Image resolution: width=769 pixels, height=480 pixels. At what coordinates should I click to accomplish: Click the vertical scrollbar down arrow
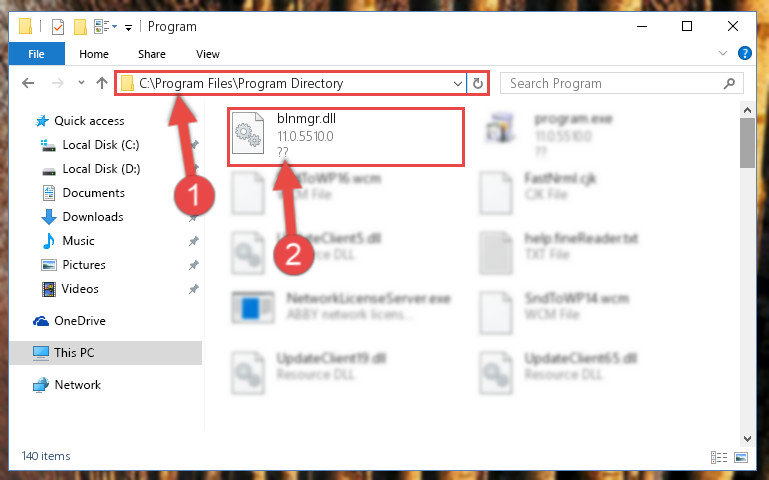(747, 438)
